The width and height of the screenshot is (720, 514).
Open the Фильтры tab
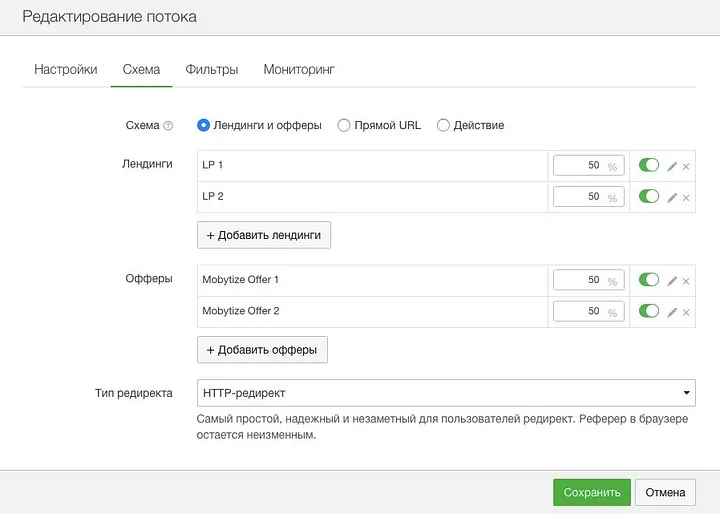point(212,69)
